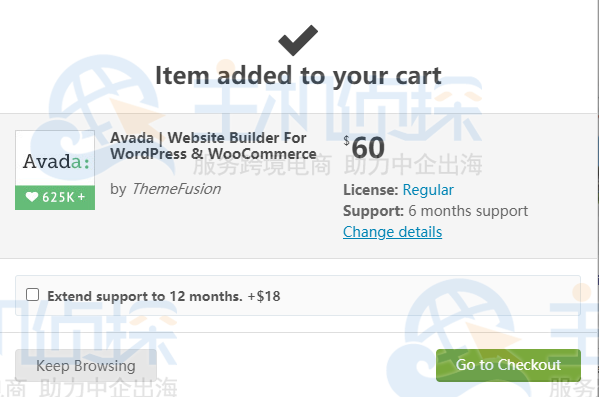Click the '6 months support' text

pyautogui.click(x=468, y=211)
